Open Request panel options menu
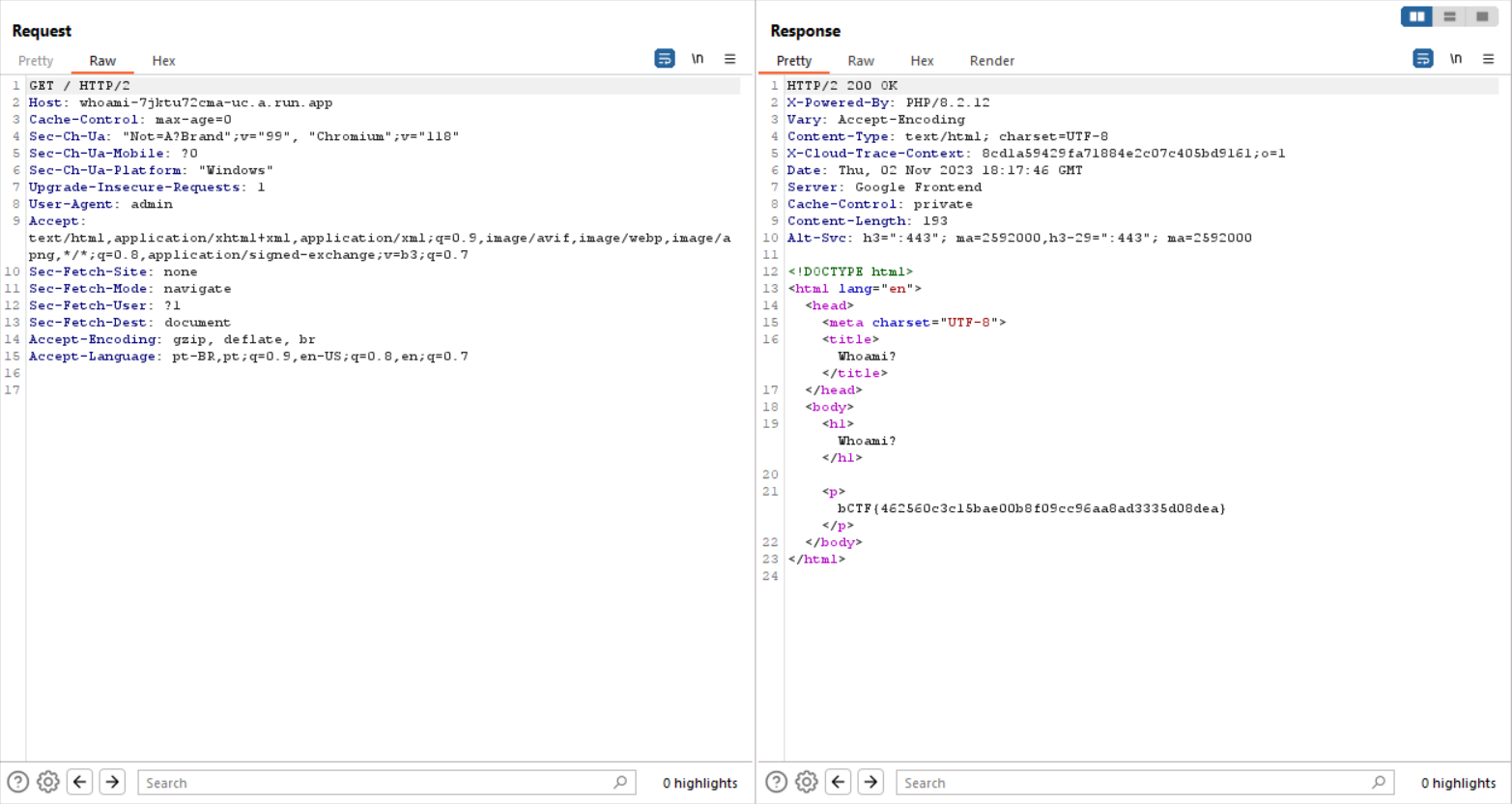 (x=730, y=59)
